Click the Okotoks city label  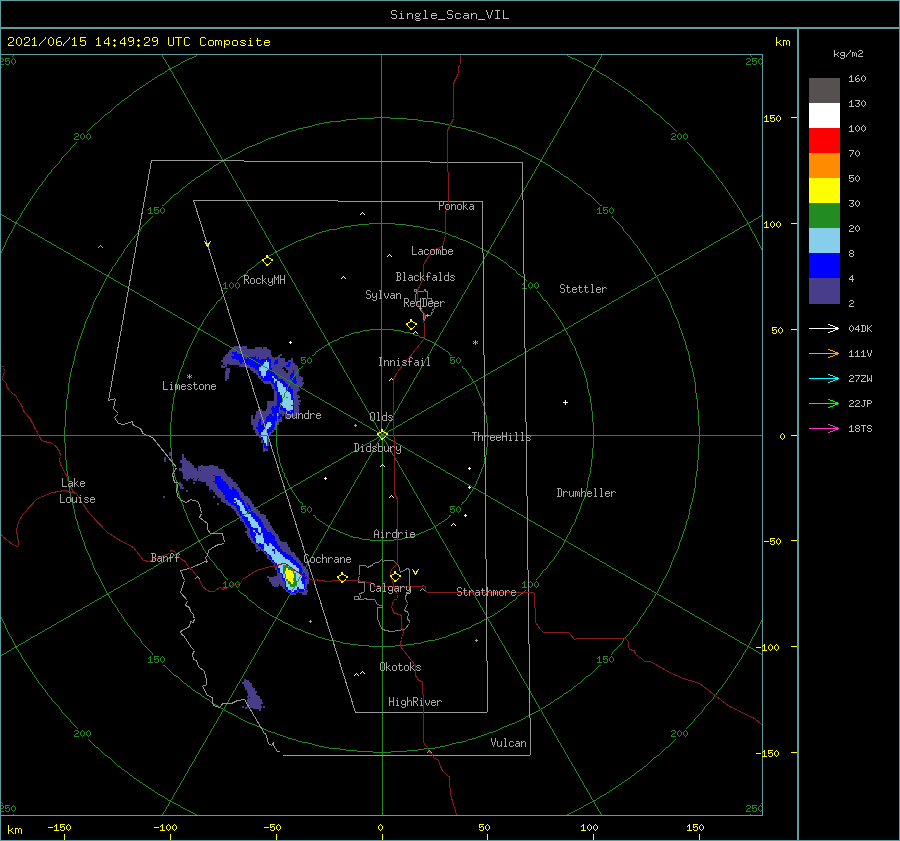(x=400, y=667)
